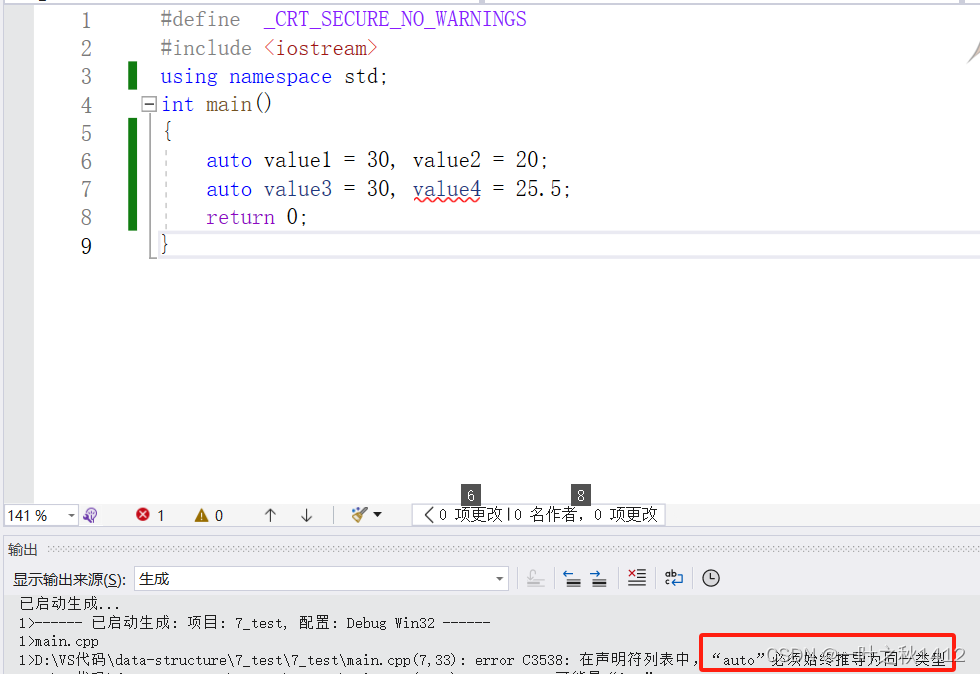The height and width of the screenshot is (674, 980).
Task: Click the 已启动生成 output line
Action: tap(69, 603)
